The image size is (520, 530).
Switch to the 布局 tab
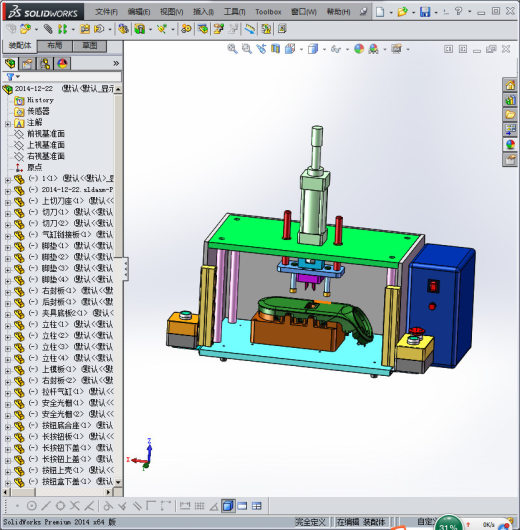[54, 46]
